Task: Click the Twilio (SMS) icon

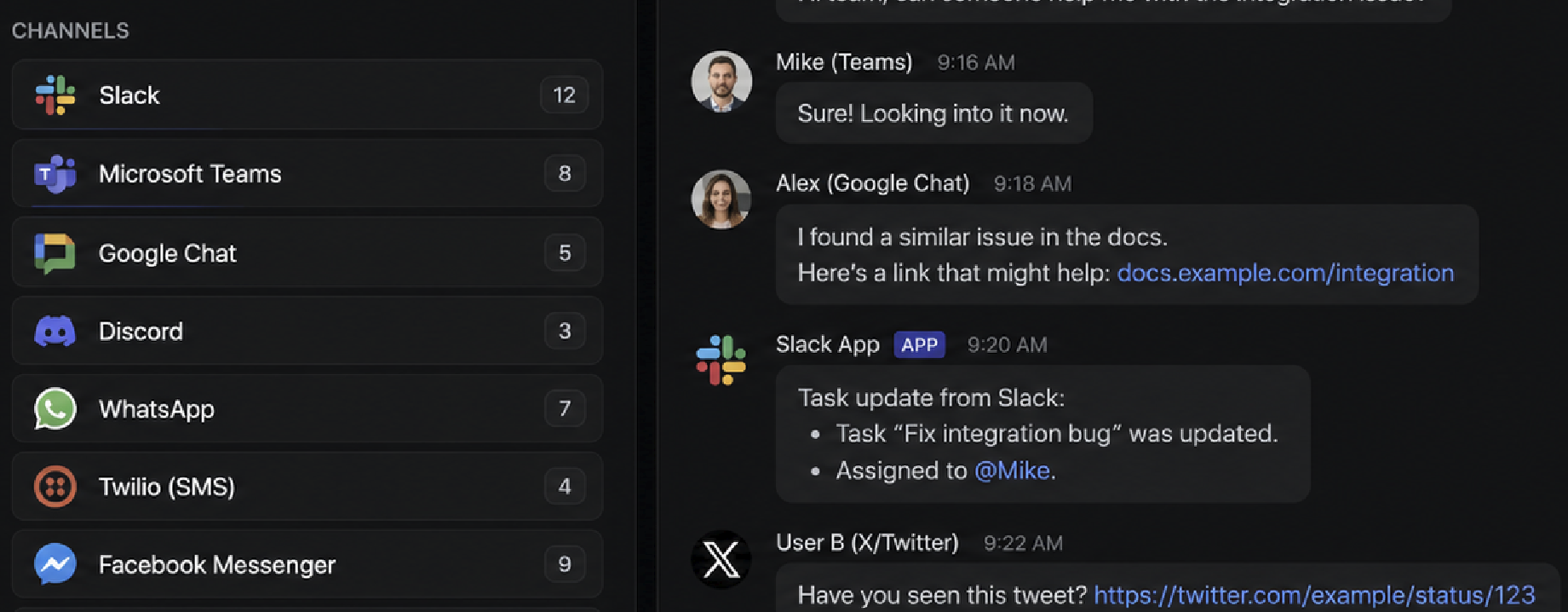Action: click(x=55, y=487)
